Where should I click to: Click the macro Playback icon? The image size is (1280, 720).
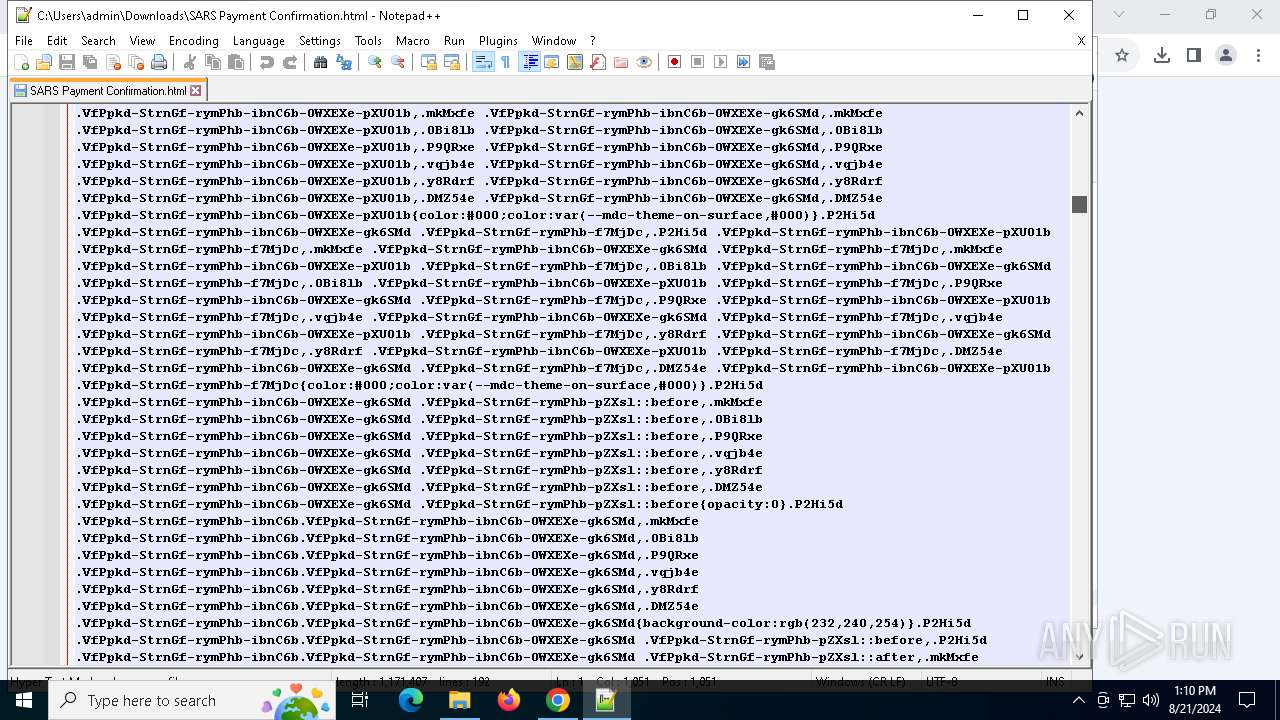click(721, 62)
